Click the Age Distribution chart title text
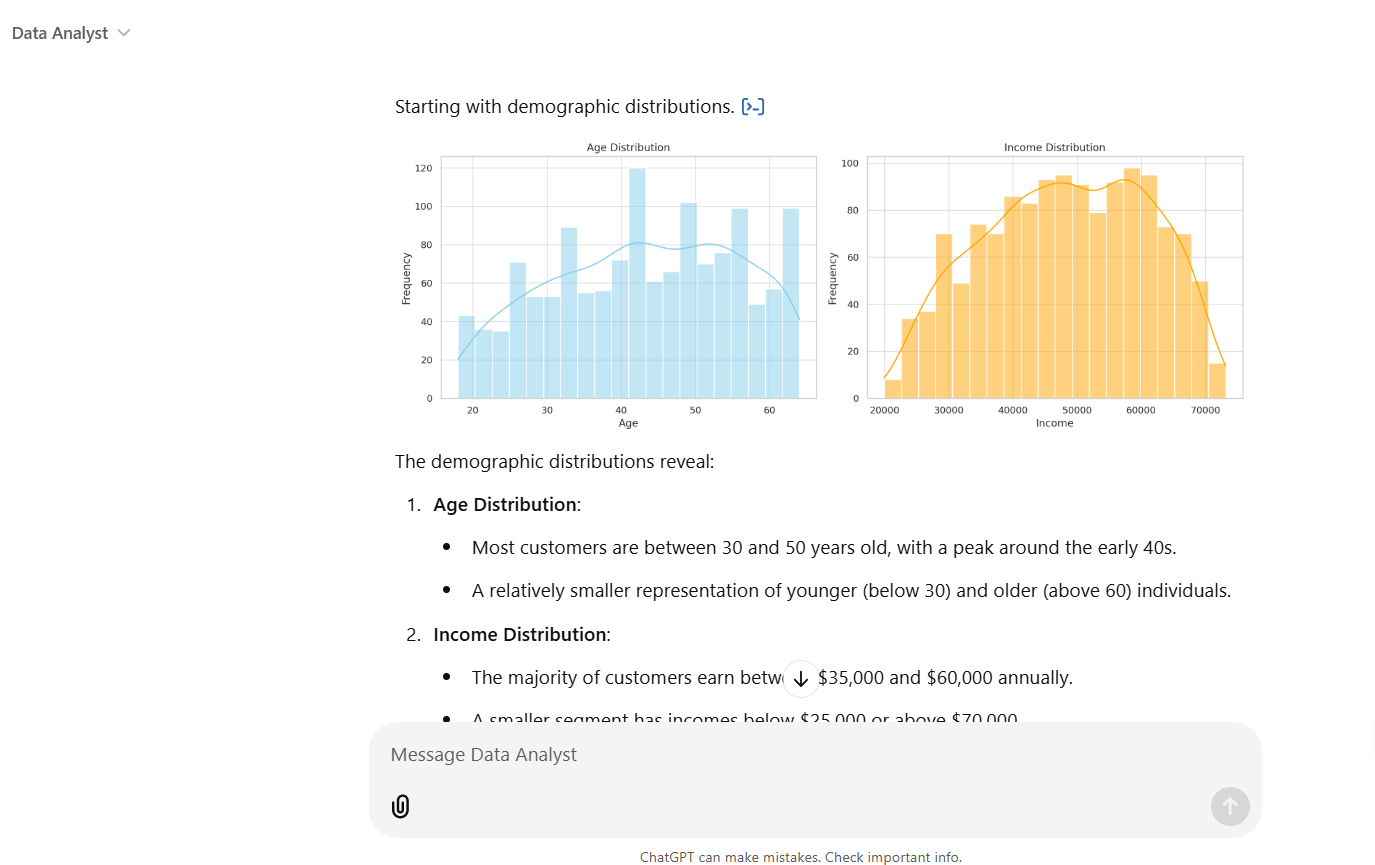This screenshot has width=1375, height=865. click(628, 147)
